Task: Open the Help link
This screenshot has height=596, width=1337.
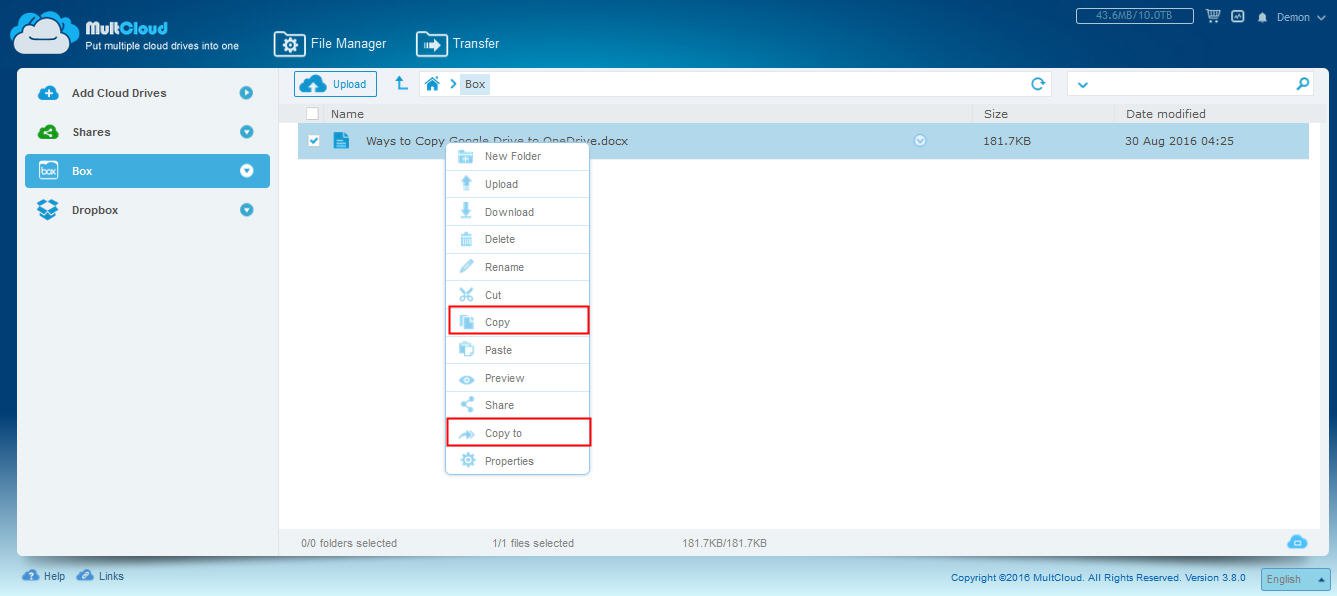Action: pyautogui.click(x=44, y=576)
